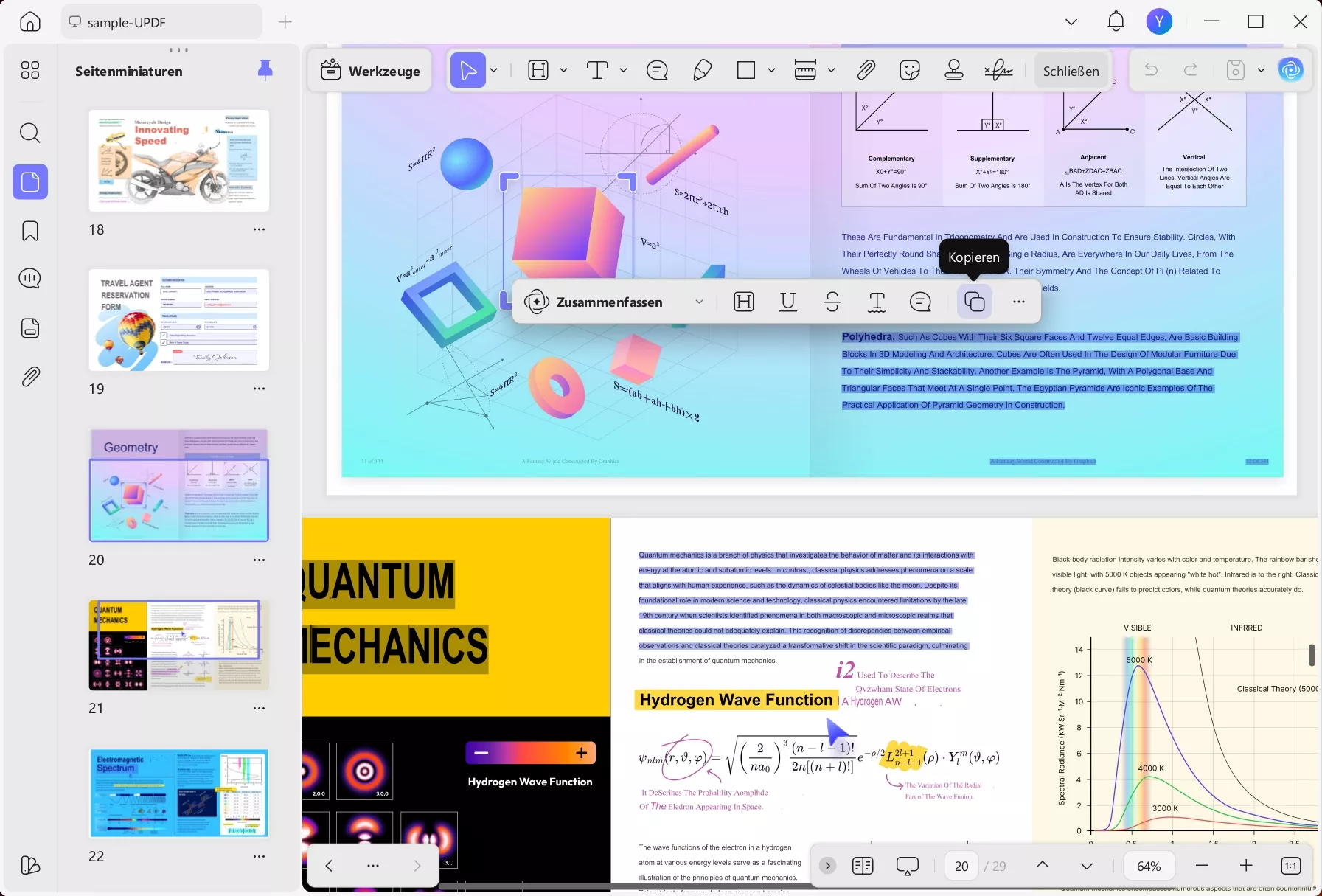Zoom out with the minus button
The width and height of the screenshot is (1322, 896).
pyautogui.click(x=1202, y=866)
